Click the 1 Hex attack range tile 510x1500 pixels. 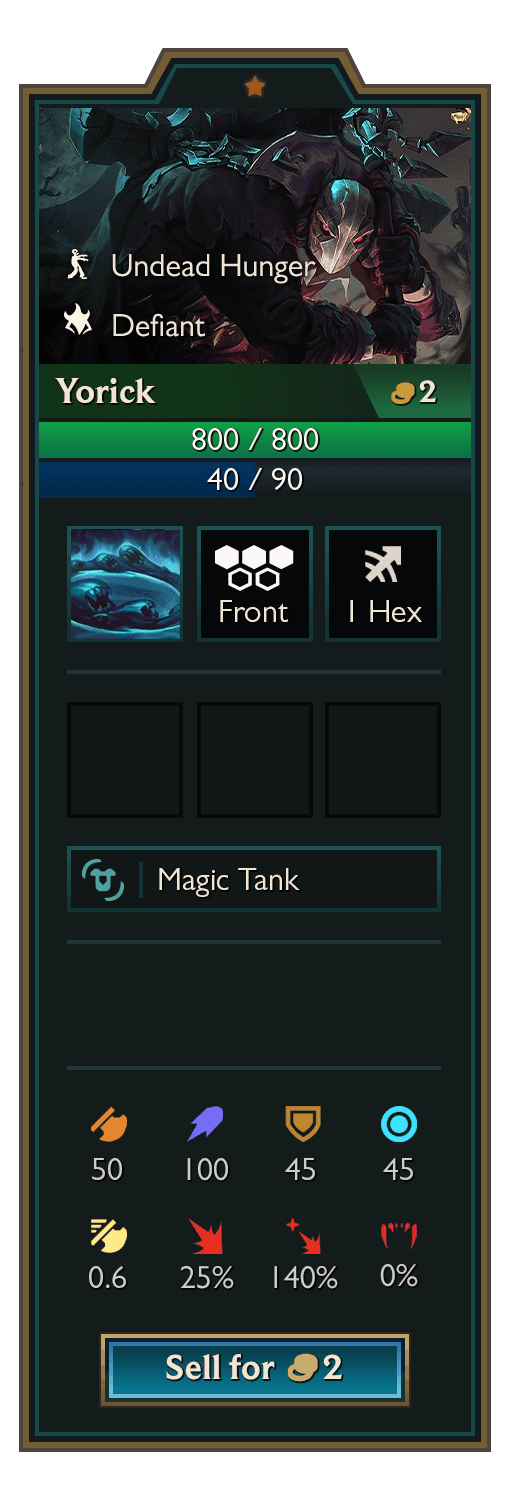click(383, 584)
